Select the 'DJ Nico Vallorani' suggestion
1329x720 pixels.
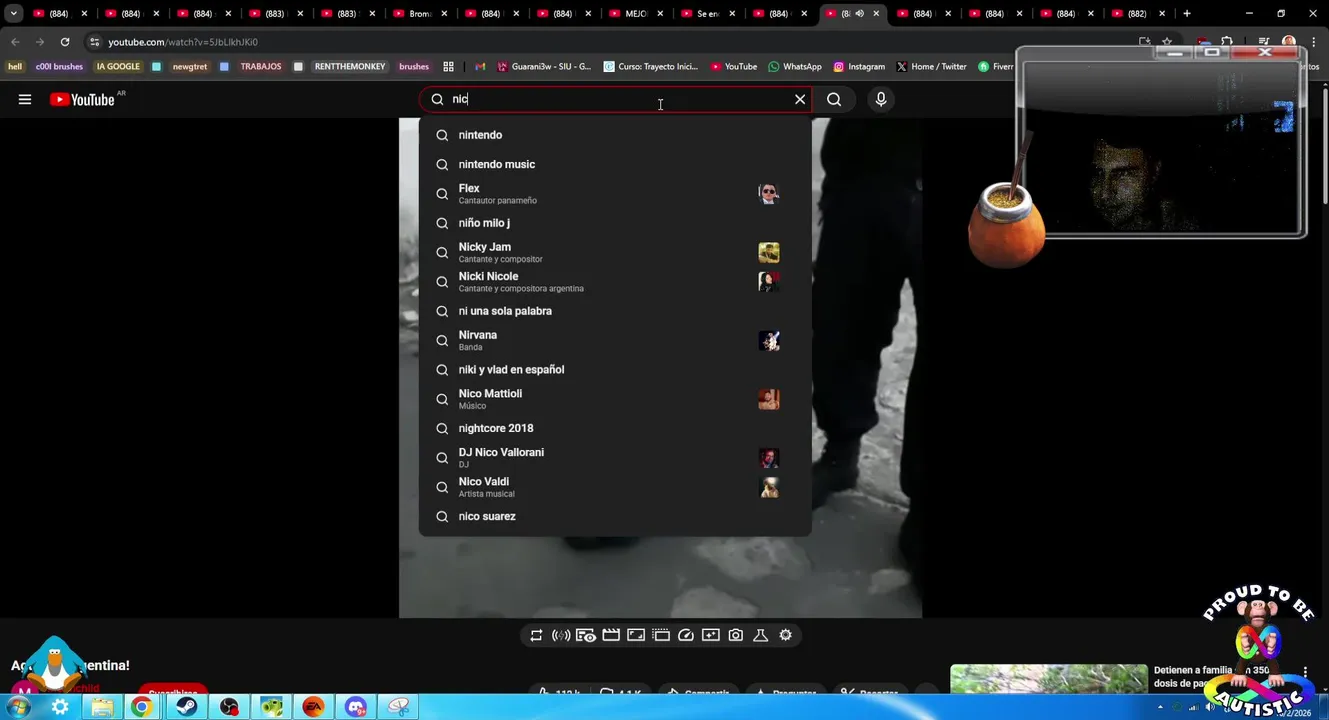(x=615, y=458)
